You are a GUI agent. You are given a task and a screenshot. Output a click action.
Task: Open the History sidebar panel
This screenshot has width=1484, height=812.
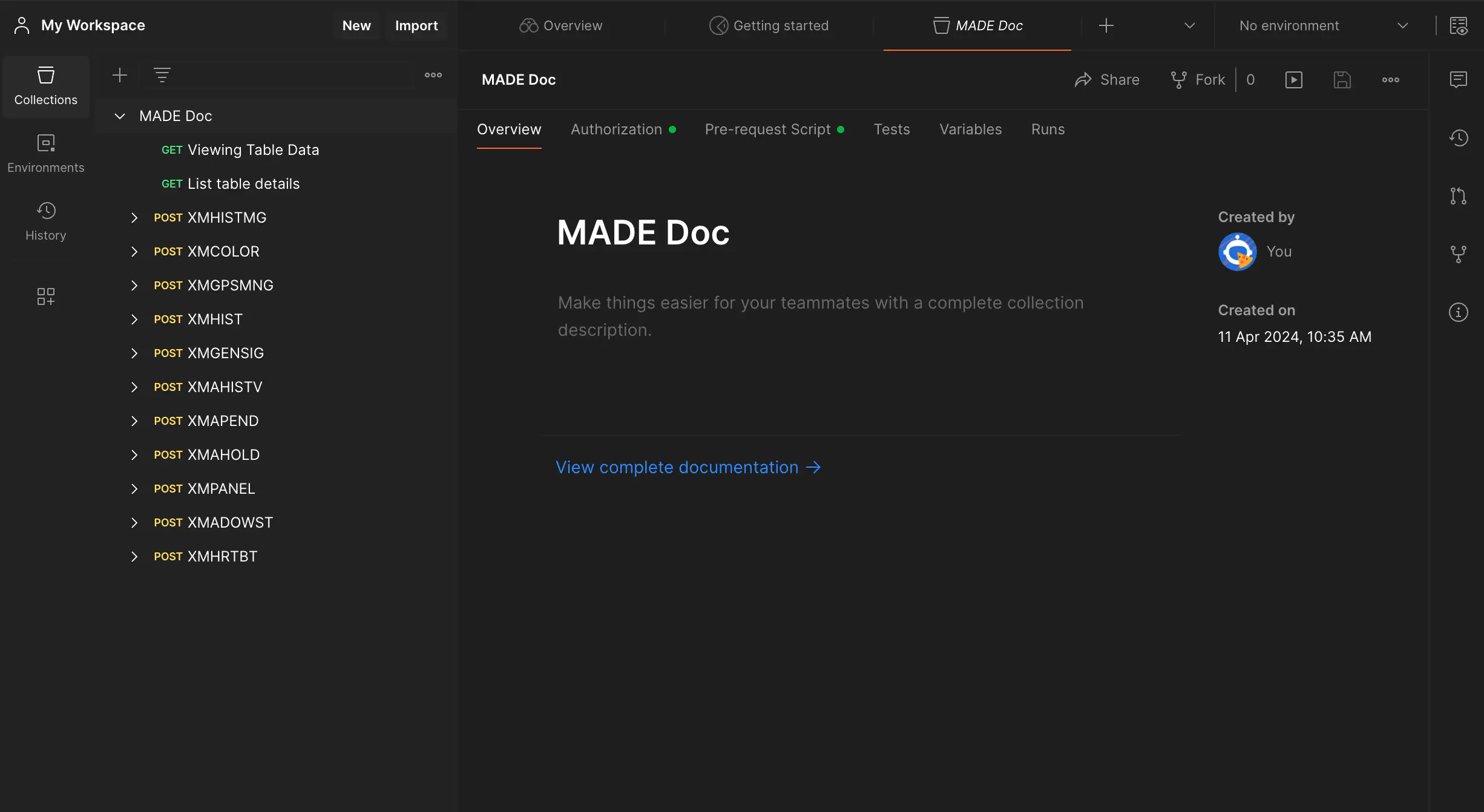[46, 221]
